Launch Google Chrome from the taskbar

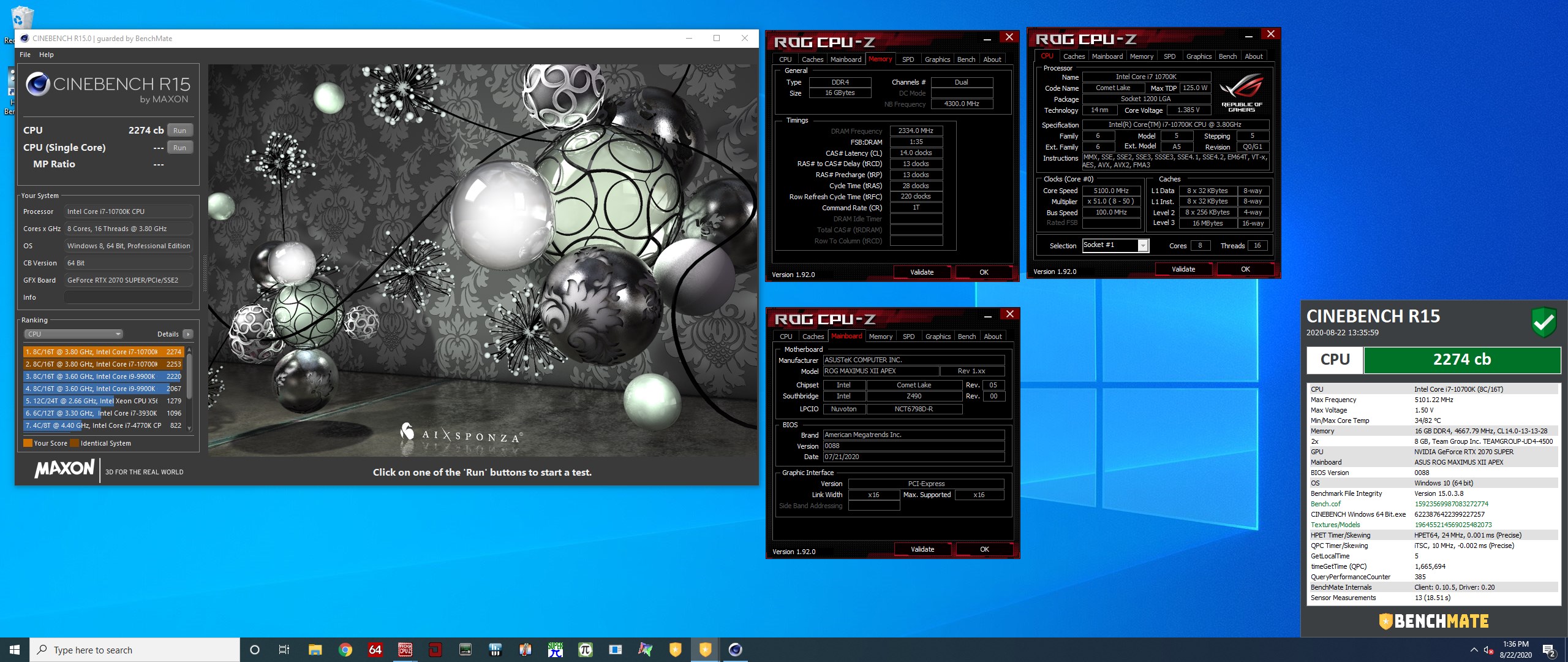[345, 650]
